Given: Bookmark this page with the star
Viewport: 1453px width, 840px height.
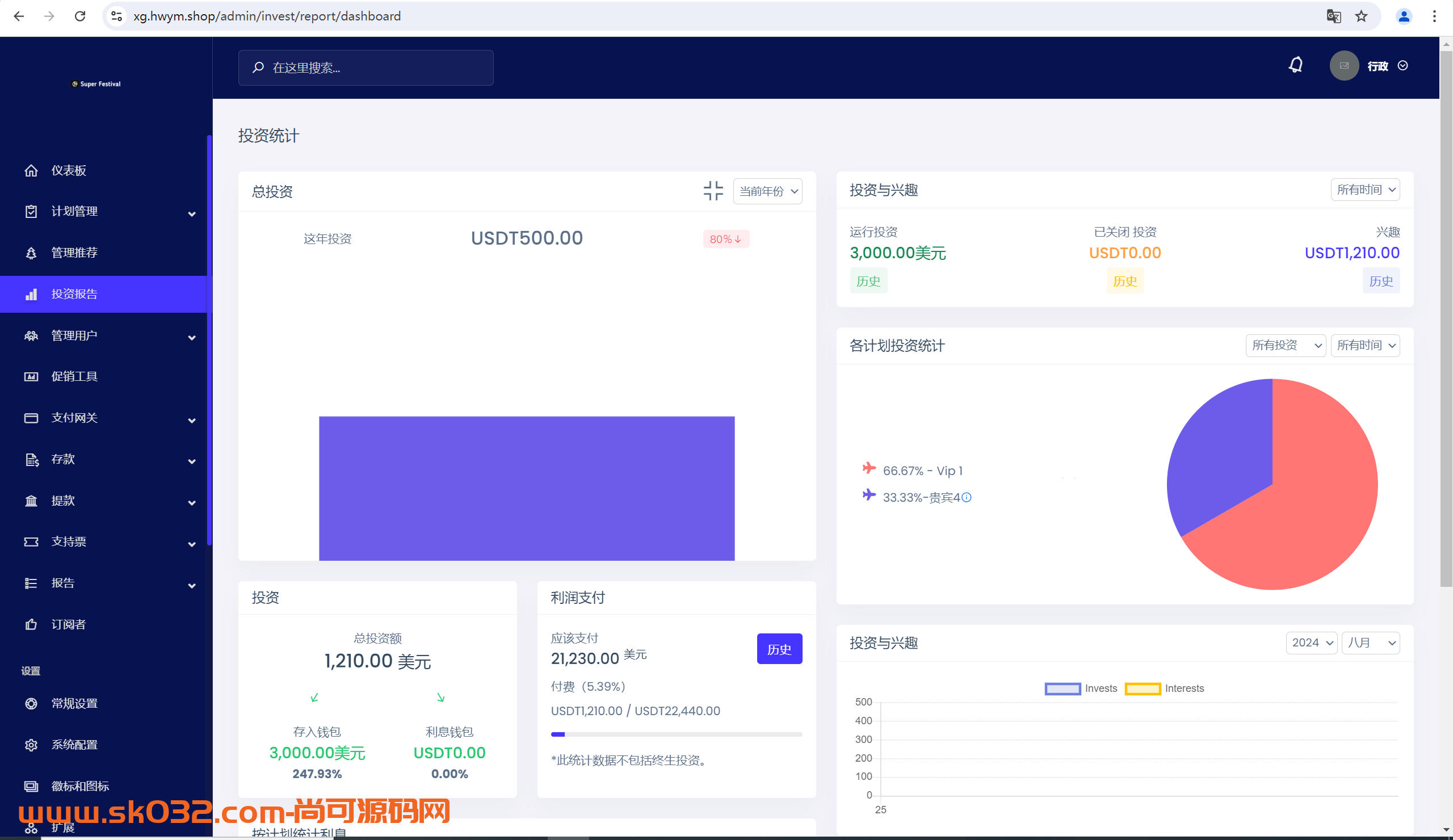Looking at the screenshot, I should [1361, 16].
